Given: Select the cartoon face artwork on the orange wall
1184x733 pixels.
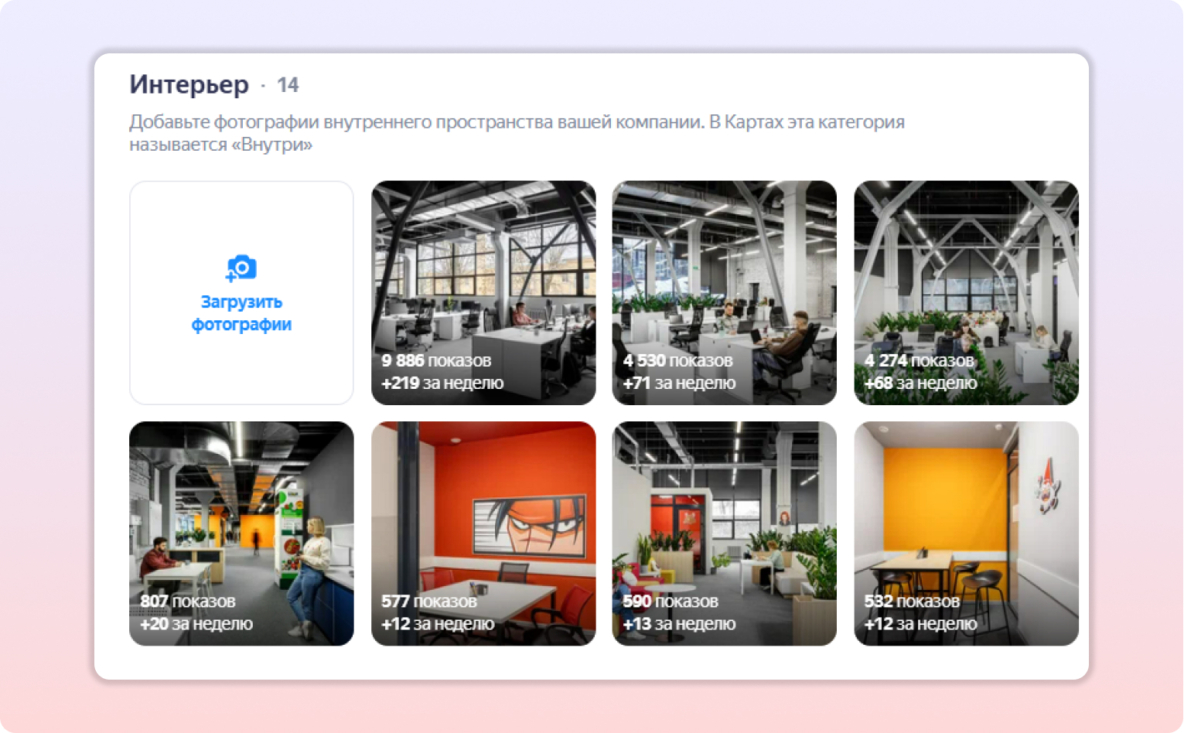Looking at the screenshot, I should pos(529,526).
